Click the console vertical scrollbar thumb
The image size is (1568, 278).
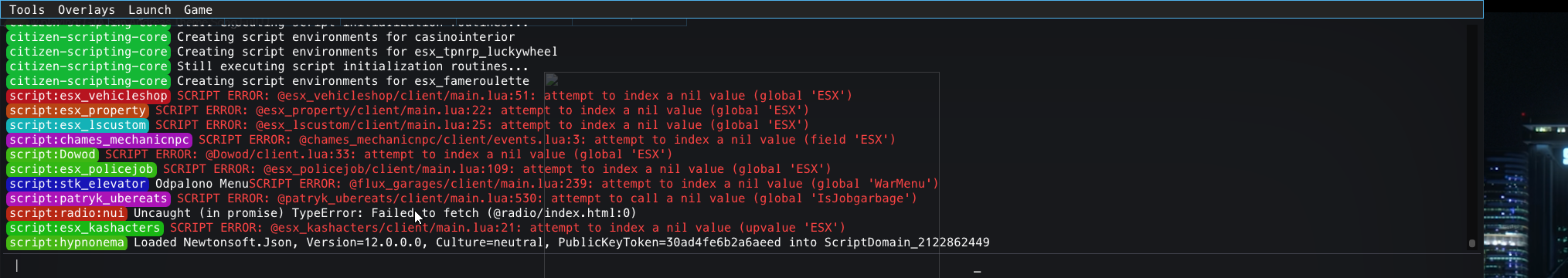click(1472, 242)
